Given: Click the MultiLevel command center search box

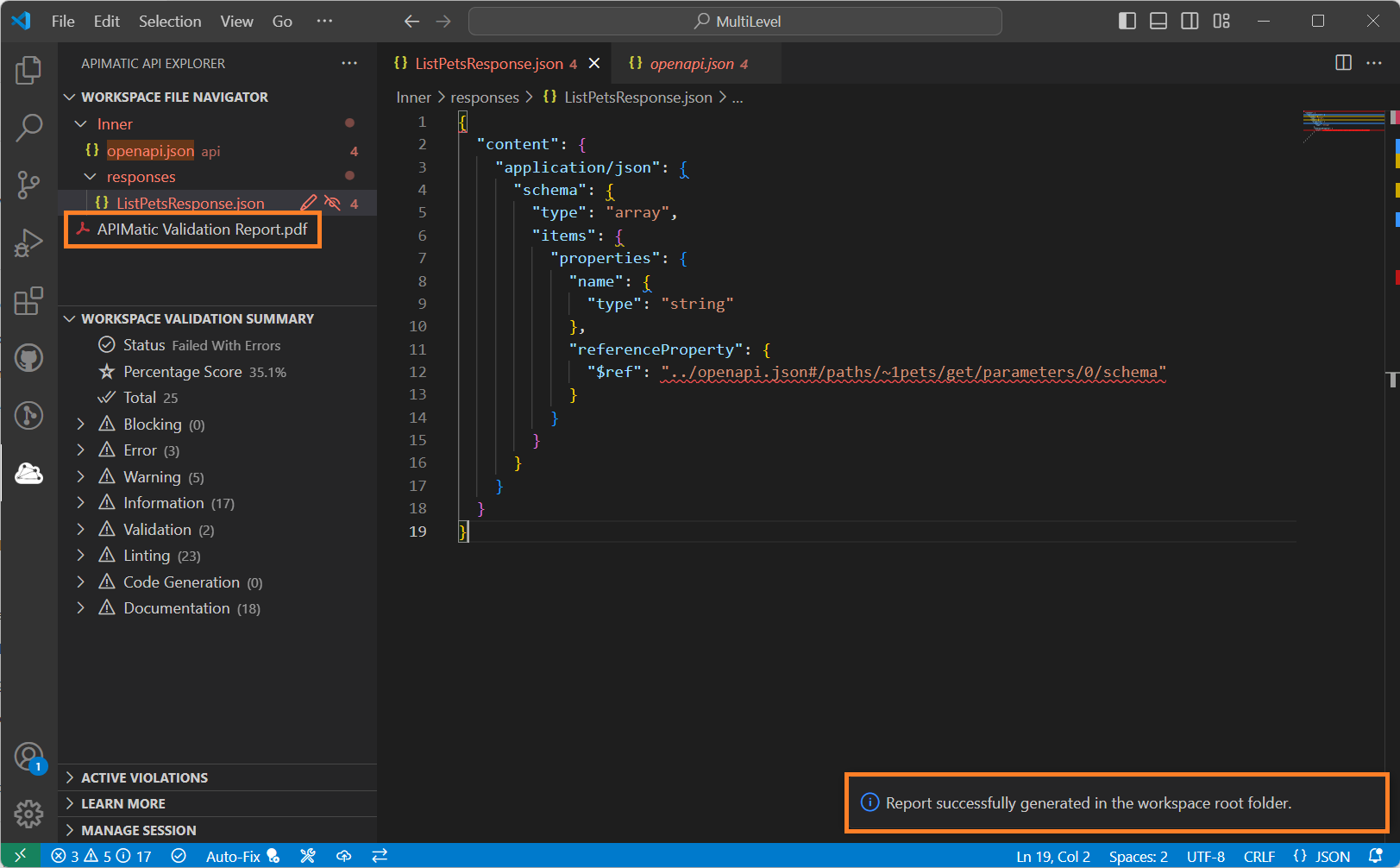Looking at the screenshot, I should point(735,22).
